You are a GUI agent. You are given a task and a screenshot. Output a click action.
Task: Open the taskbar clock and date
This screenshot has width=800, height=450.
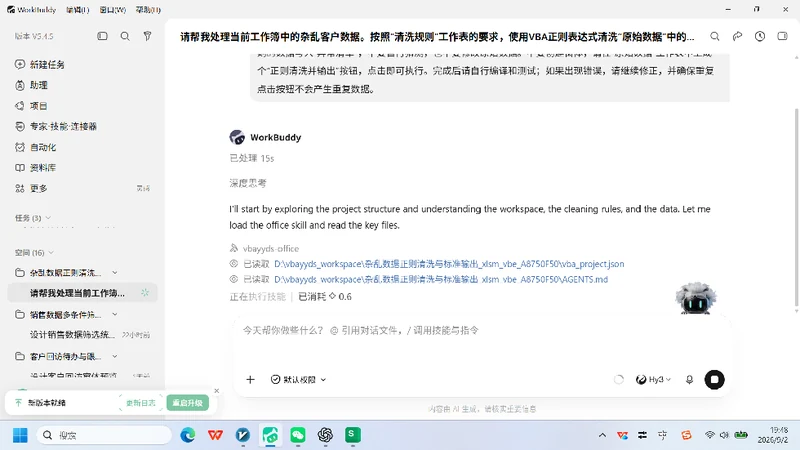[x=772, y=435]
